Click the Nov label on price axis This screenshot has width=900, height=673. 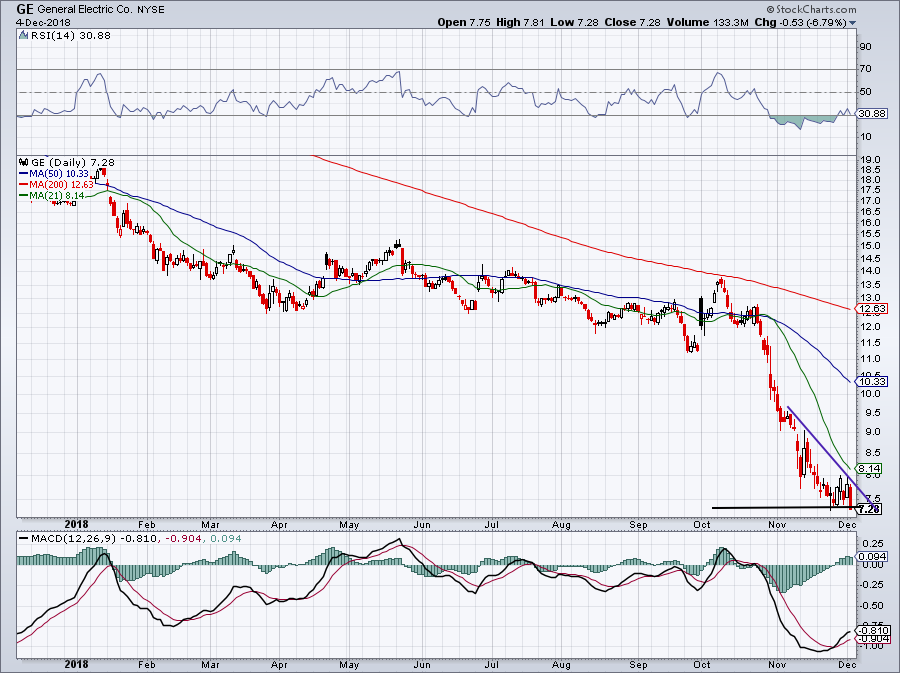(776, 524)
